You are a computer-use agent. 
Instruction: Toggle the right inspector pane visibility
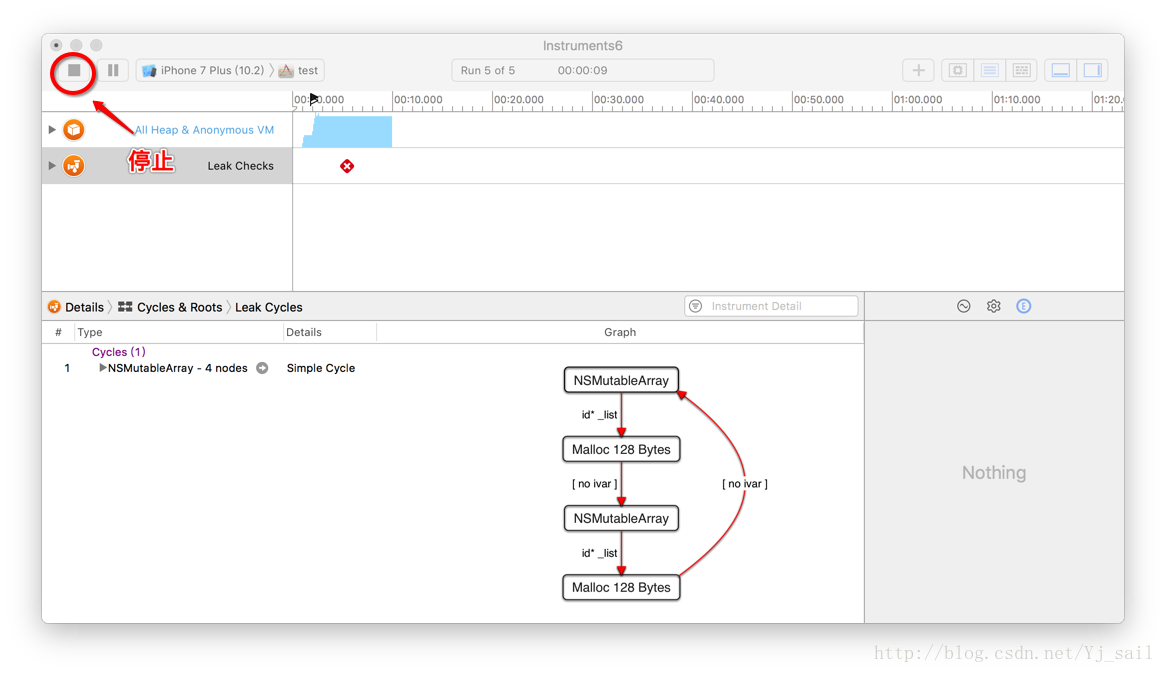[1092, 70]
